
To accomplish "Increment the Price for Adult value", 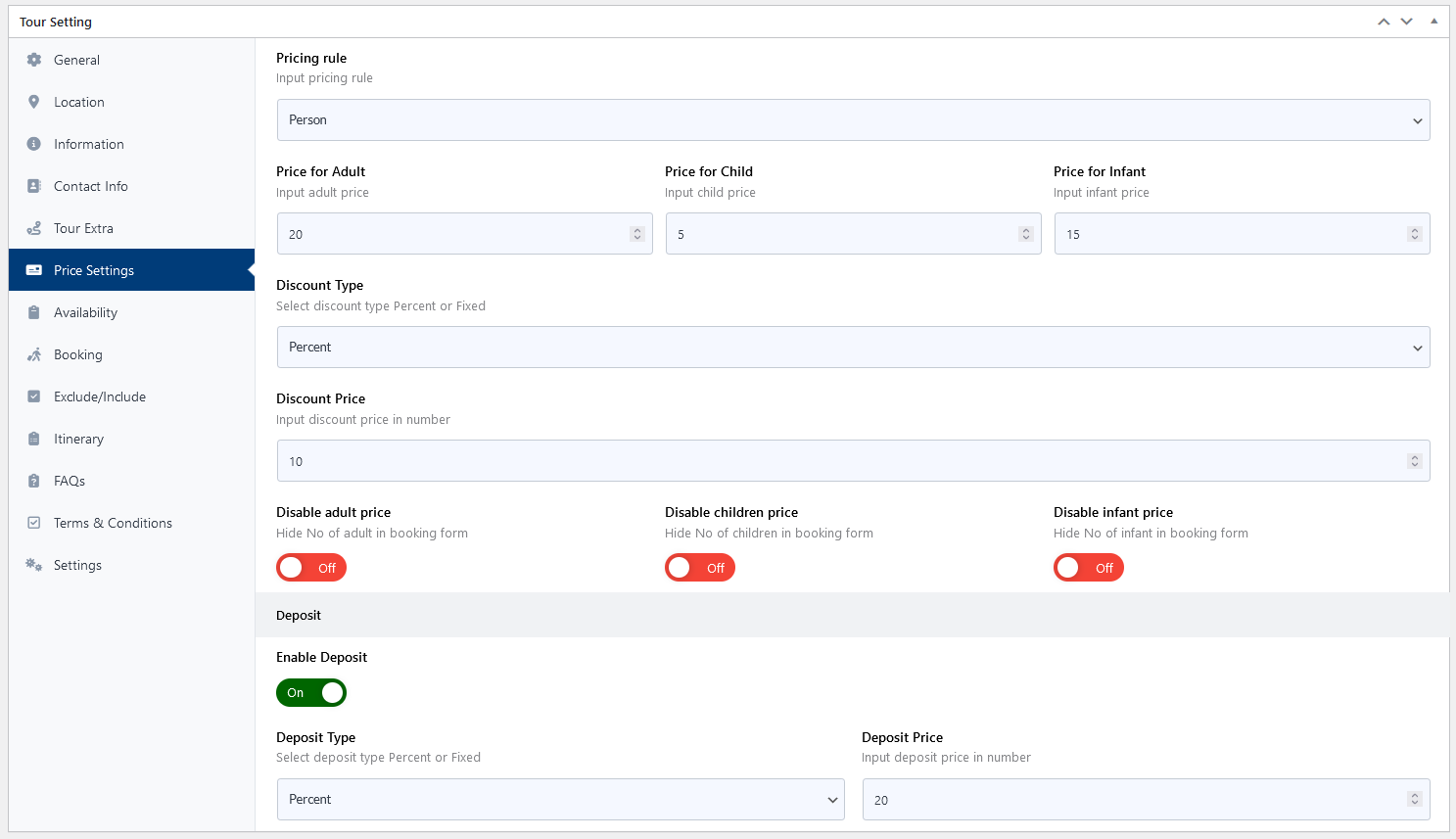I will 638,228.
